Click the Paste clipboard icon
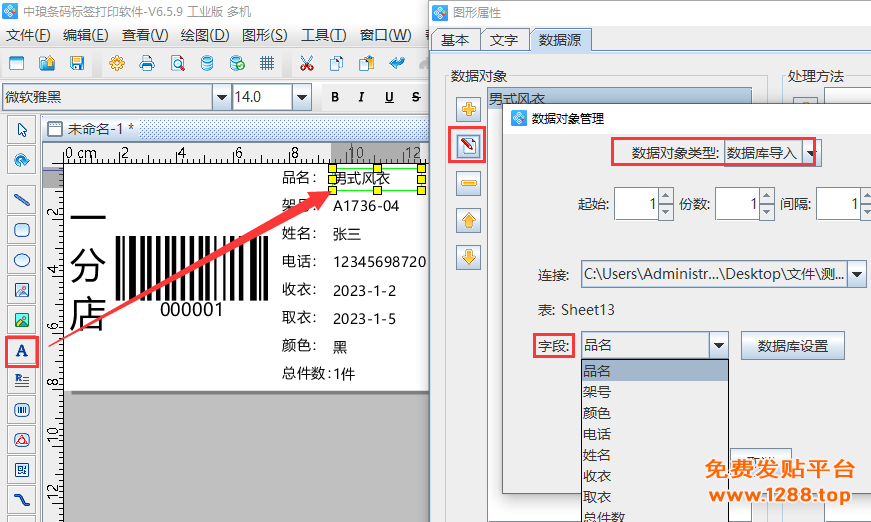Image resolution: width=871 pixels, height=522 pixels. 367,63
